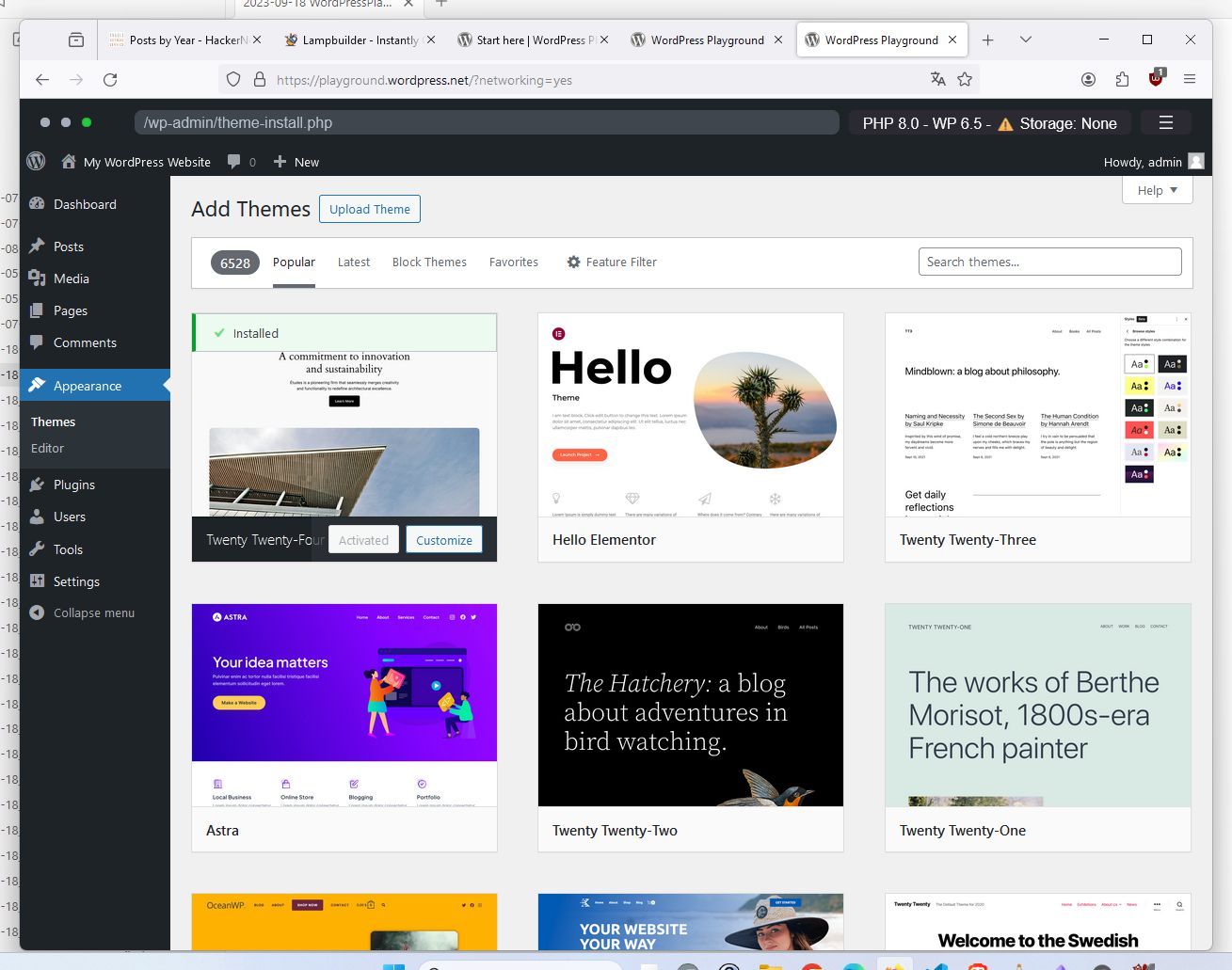Image resolution: width=1232 pixels, height=970 pixels.
Task: Open the Settings menu item
Action: pyautogui.click(x=94, y=581)
